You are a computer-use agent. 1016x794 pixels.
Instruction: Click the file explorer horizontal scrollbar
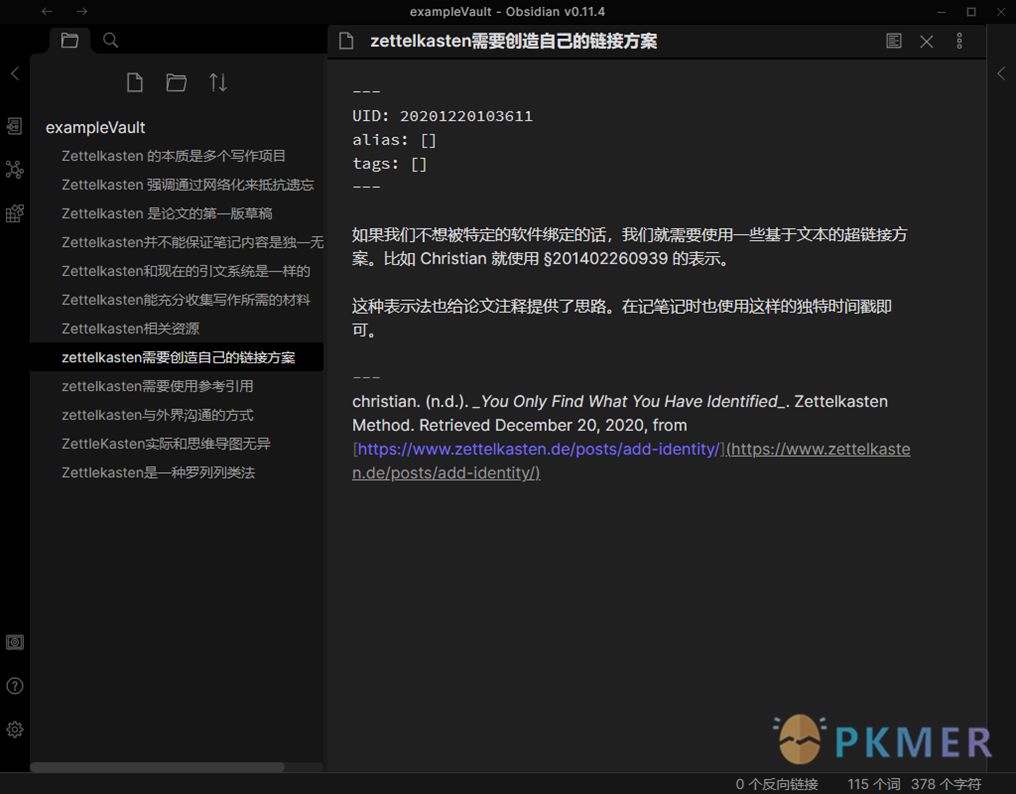point(157,767)
